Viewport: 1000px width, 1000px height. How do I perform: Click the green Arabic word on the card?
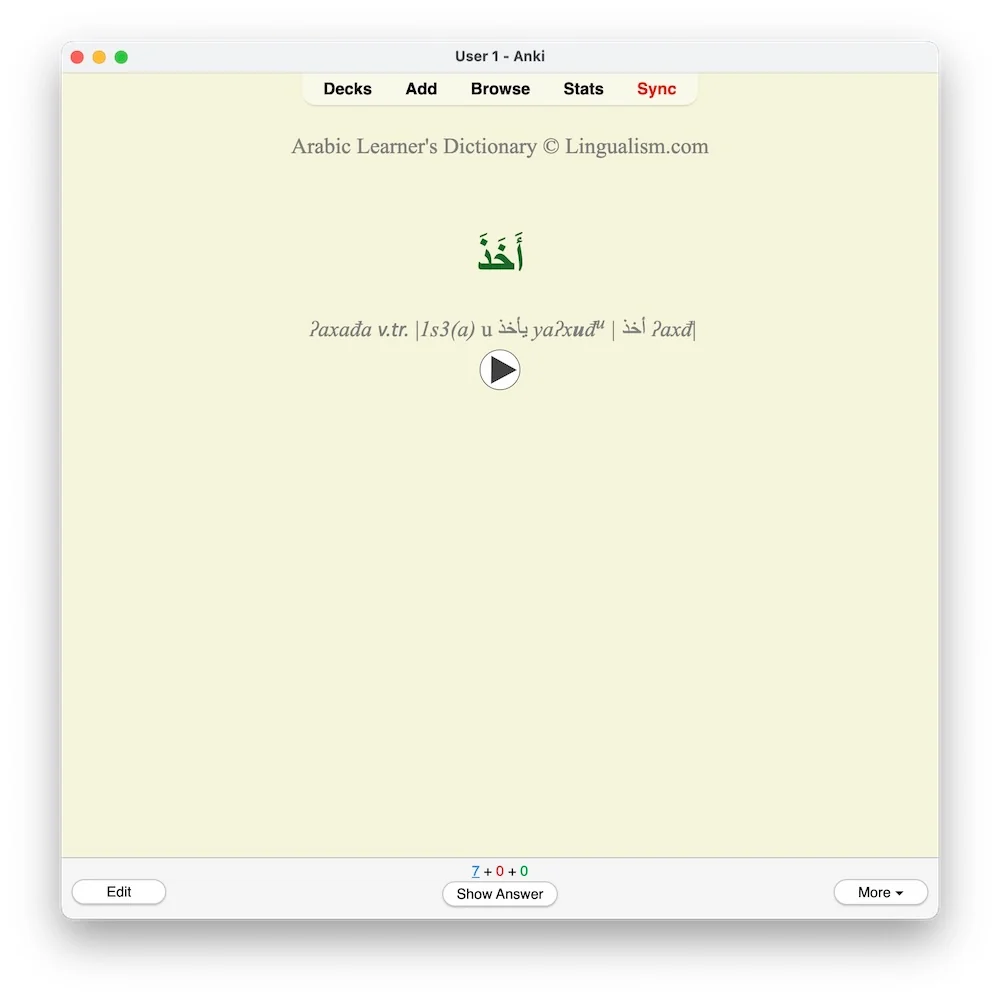click(x=500, y=252)
